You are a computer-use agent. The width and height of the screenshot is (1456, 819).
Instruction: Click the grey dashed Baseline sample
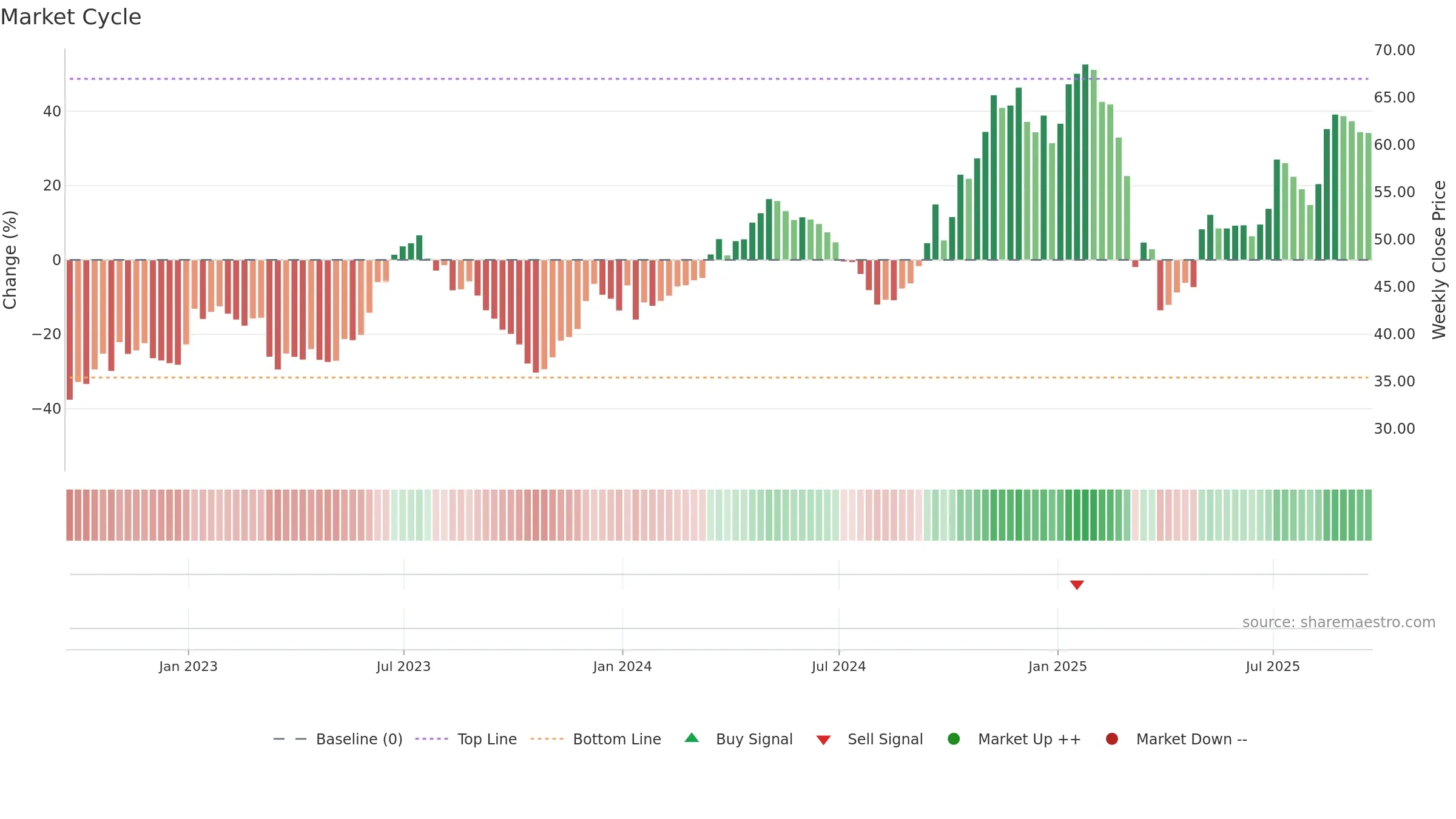[290, 739]
